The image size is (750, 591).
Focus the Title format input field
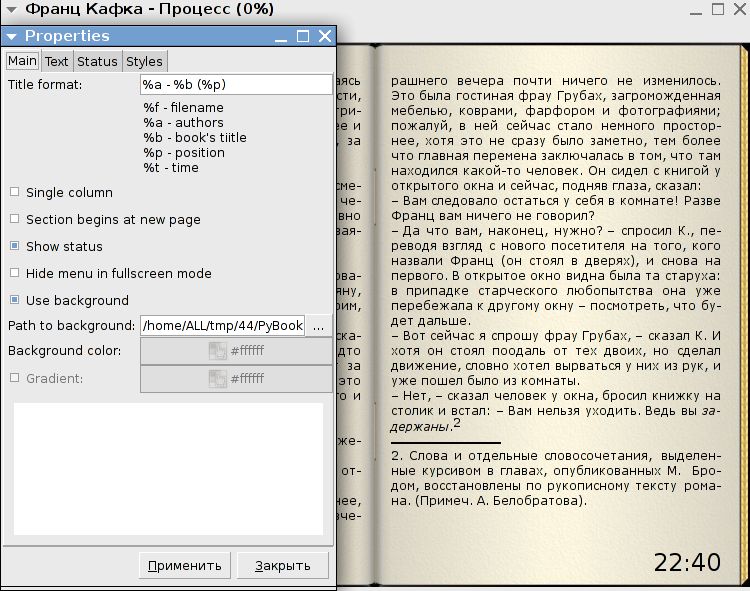point(236,85)
